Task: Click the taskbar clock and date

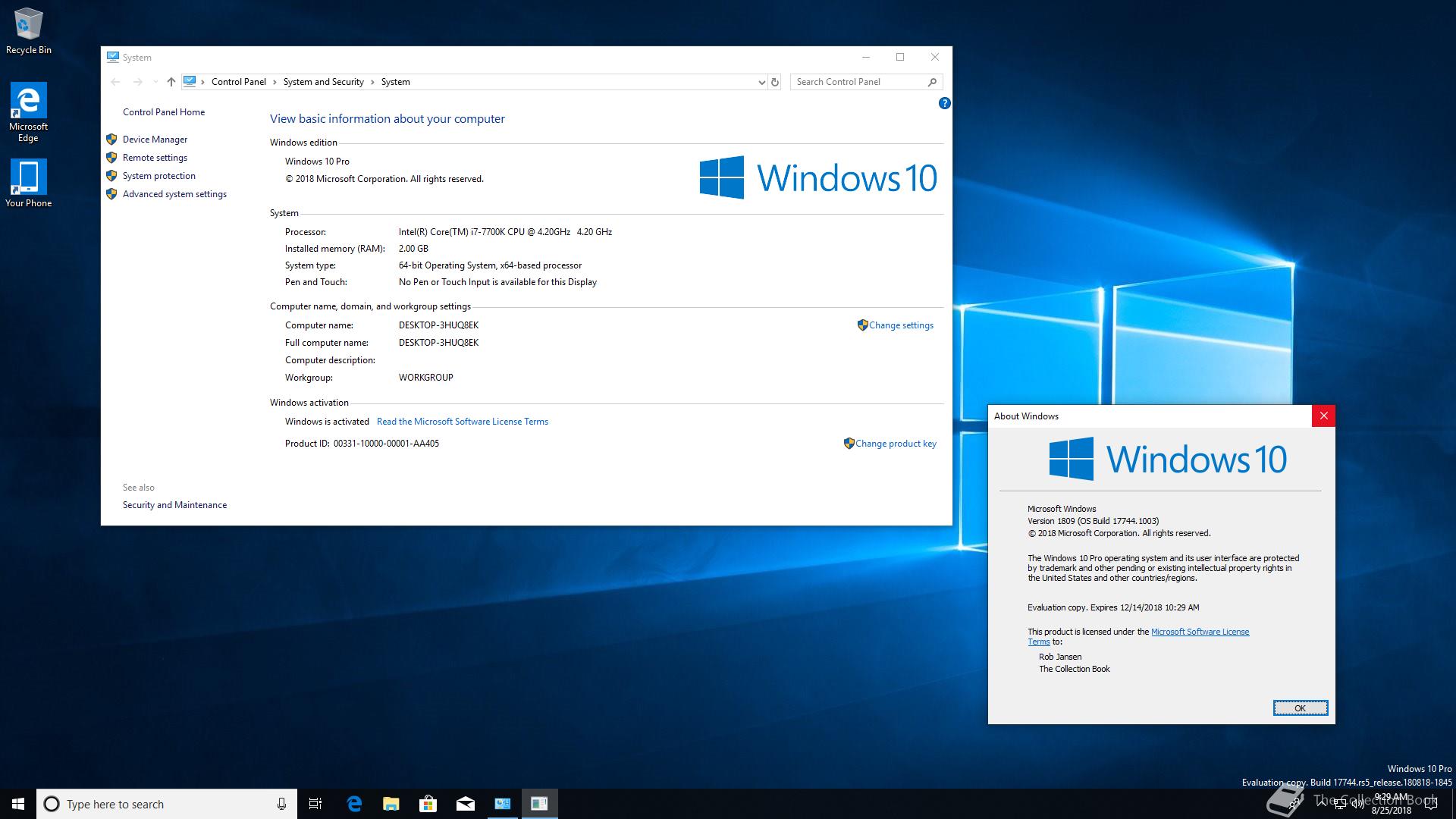Action: (1392, 804)
